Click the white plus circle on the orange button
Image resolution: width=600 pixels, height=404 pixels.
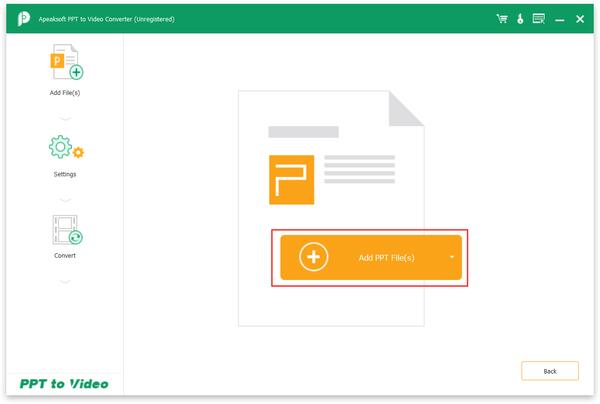tap(313, 257)
